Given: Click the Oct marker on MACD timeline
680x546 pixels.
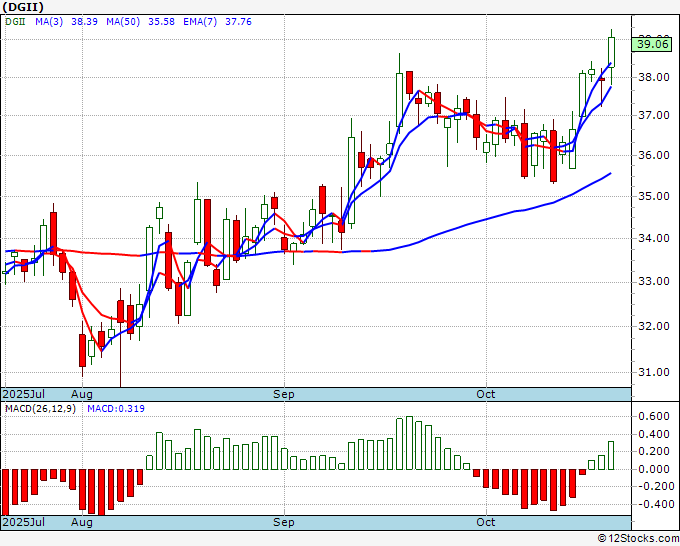Looking at the screenshot, I should [485, 522].
